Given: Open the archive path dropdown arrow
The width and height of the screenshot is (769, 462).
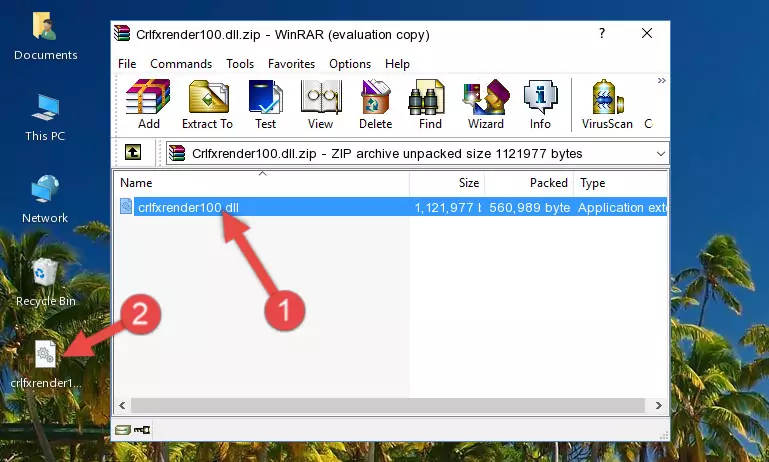Looking at the screenshot, I should click(661, 154).
